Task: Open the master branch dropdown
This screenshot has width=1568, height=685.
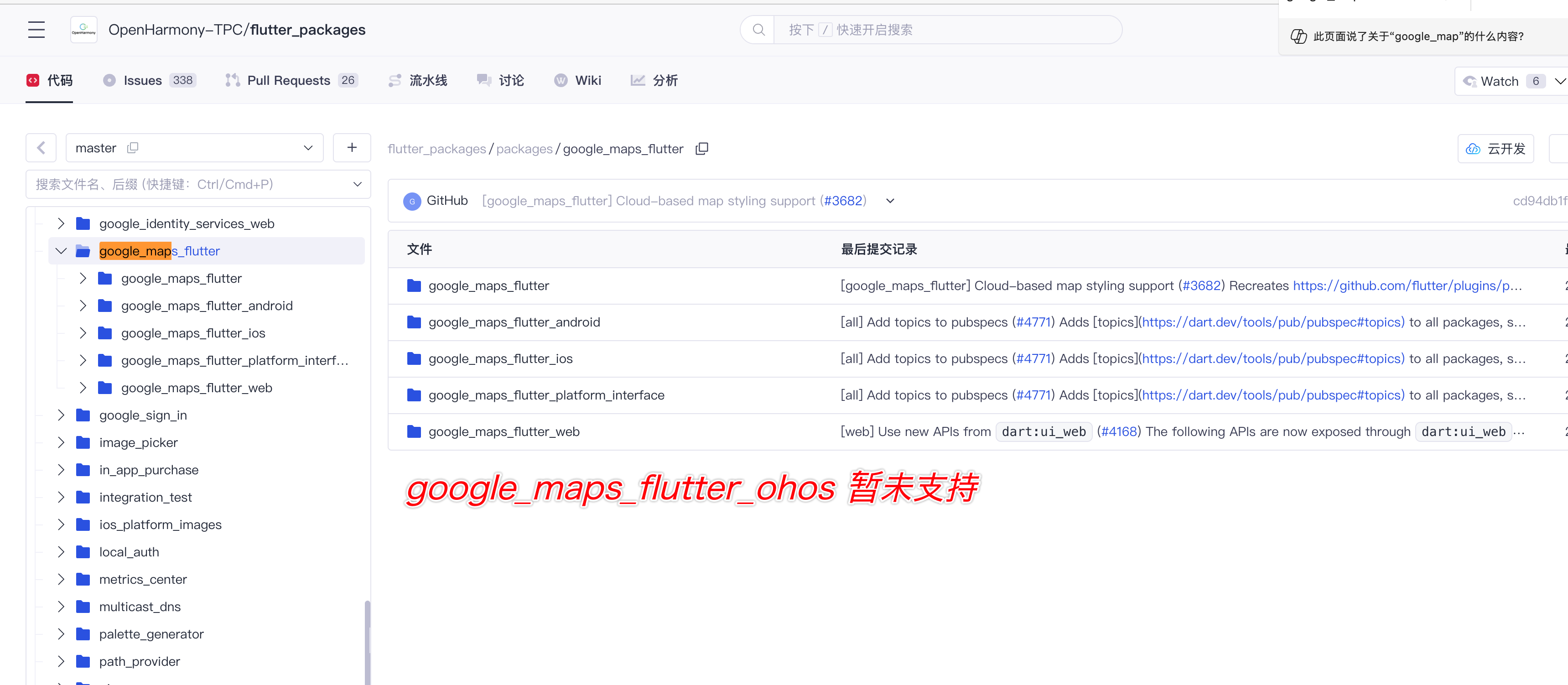Action: (x=307, y=147)
